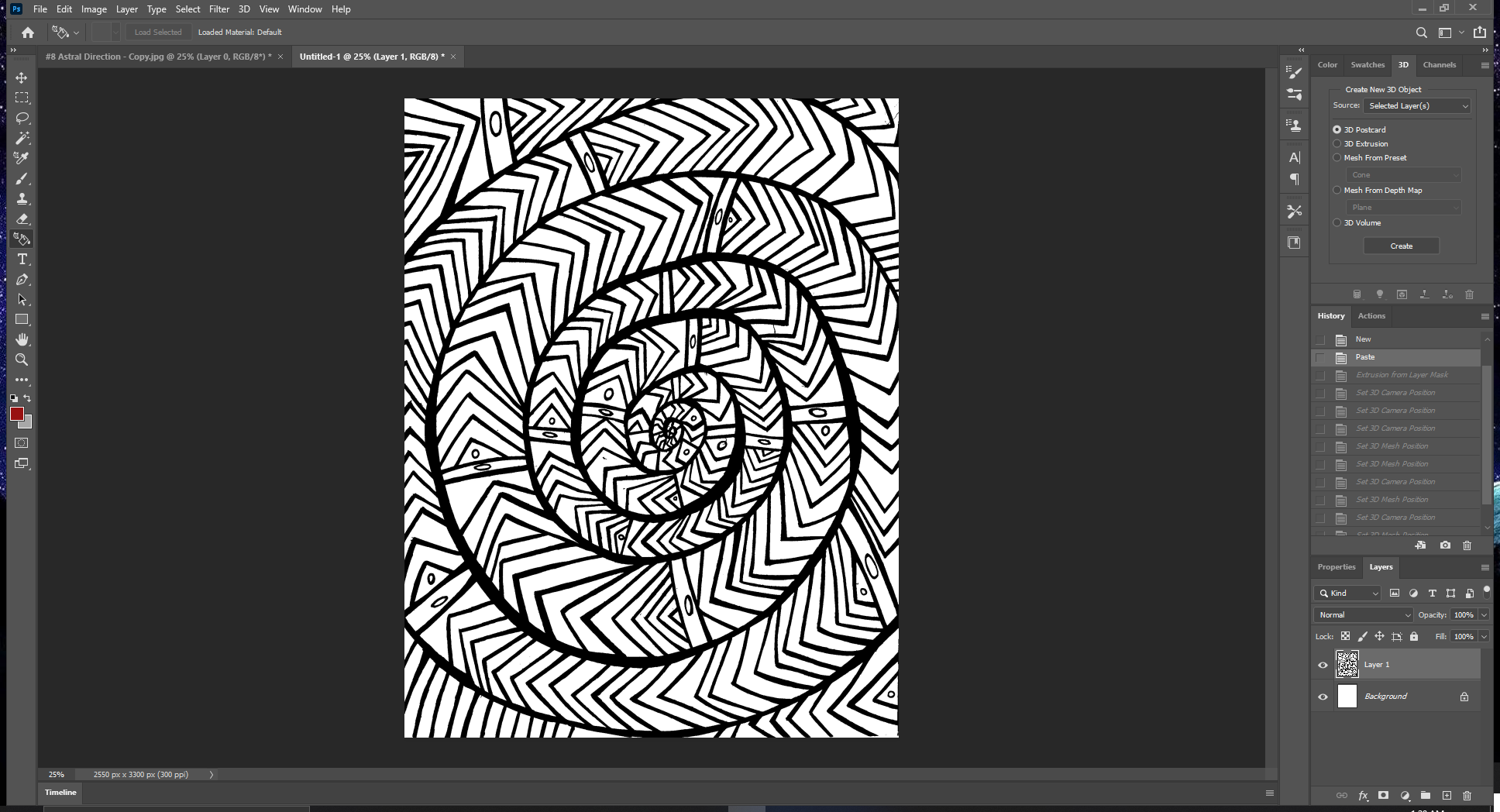The height and width of the screenshot is (812, 1500).
Task: Select the Rectangle shape tool
Action: coord(22,319)
